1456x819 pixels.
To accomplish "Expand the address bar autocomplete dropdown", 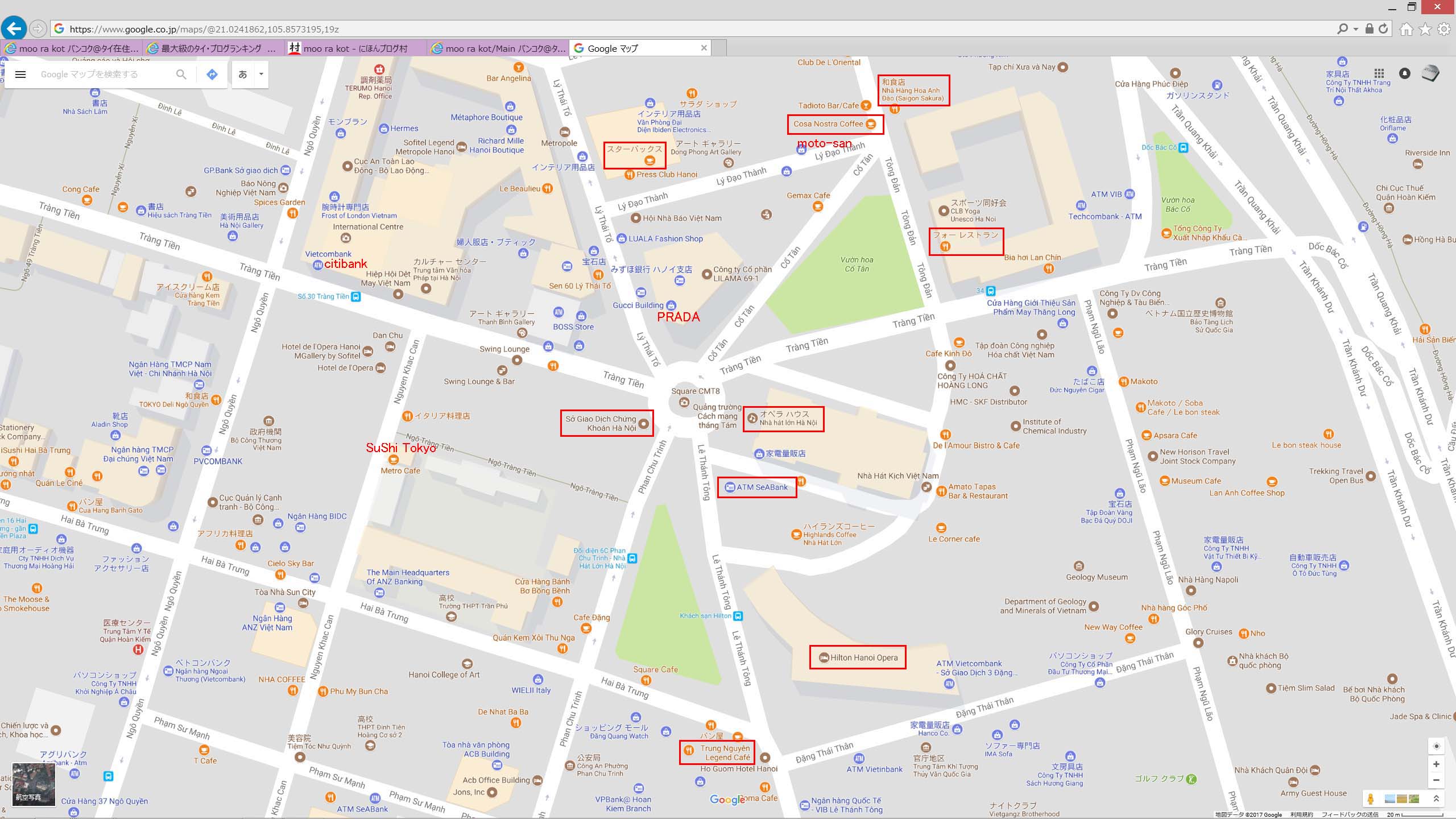I will (x=1356, y=29).
